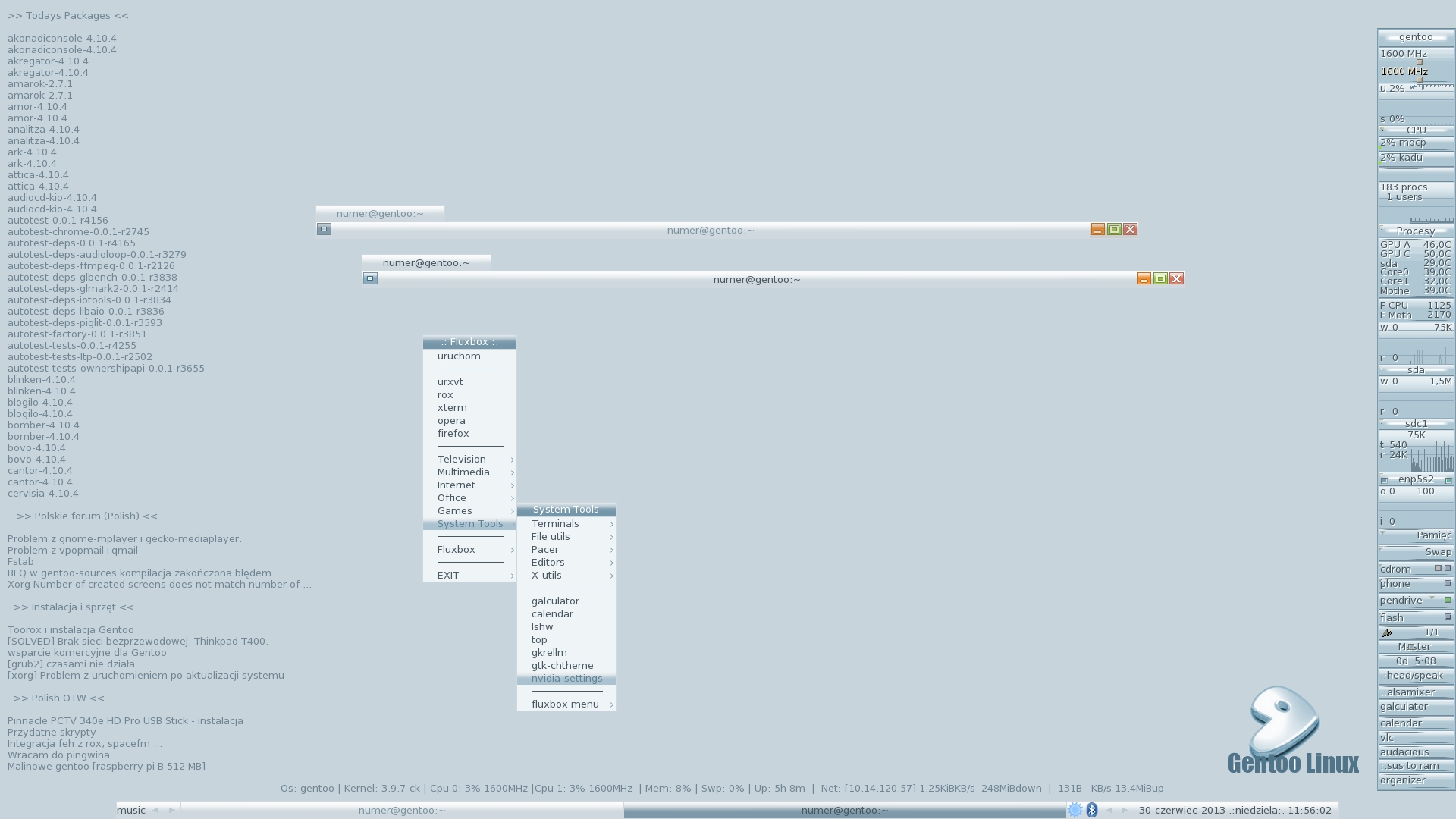This screenshot has height=819, width=1456.
Task: Open the X-utils submenu
Action: click(x=566, y=575)
